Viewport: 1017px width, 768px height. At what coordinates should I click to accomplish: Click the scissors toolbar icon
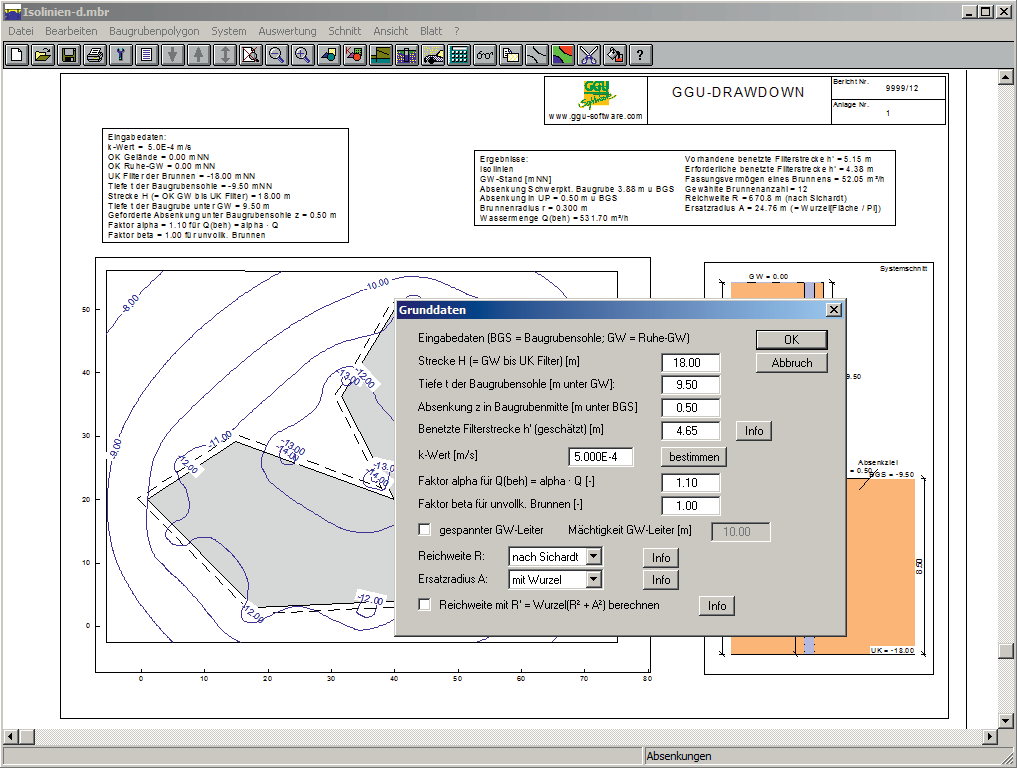pos(588,55)
